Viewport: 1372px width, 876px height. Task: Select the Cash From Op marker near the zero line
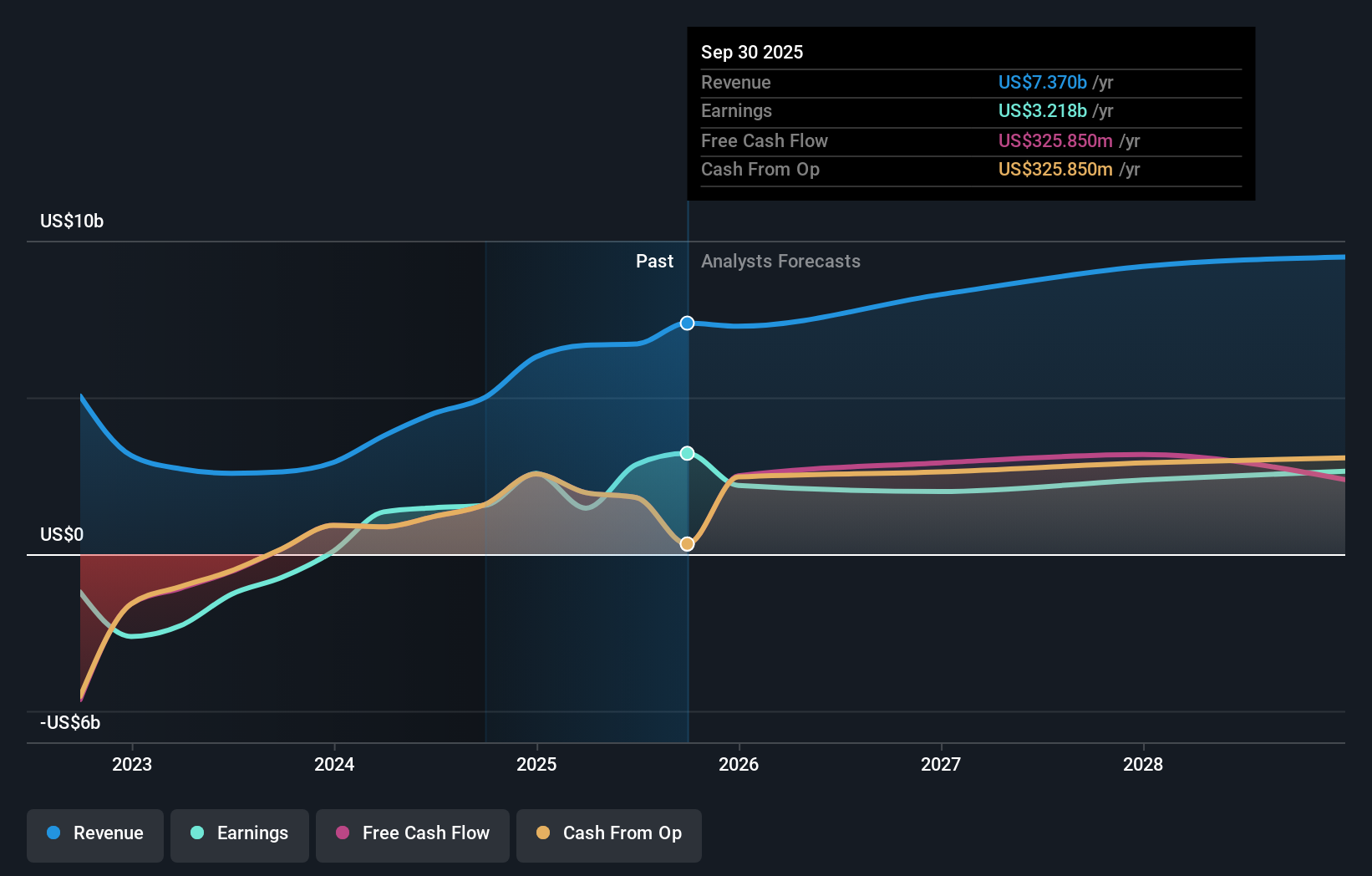click(687, 544)
